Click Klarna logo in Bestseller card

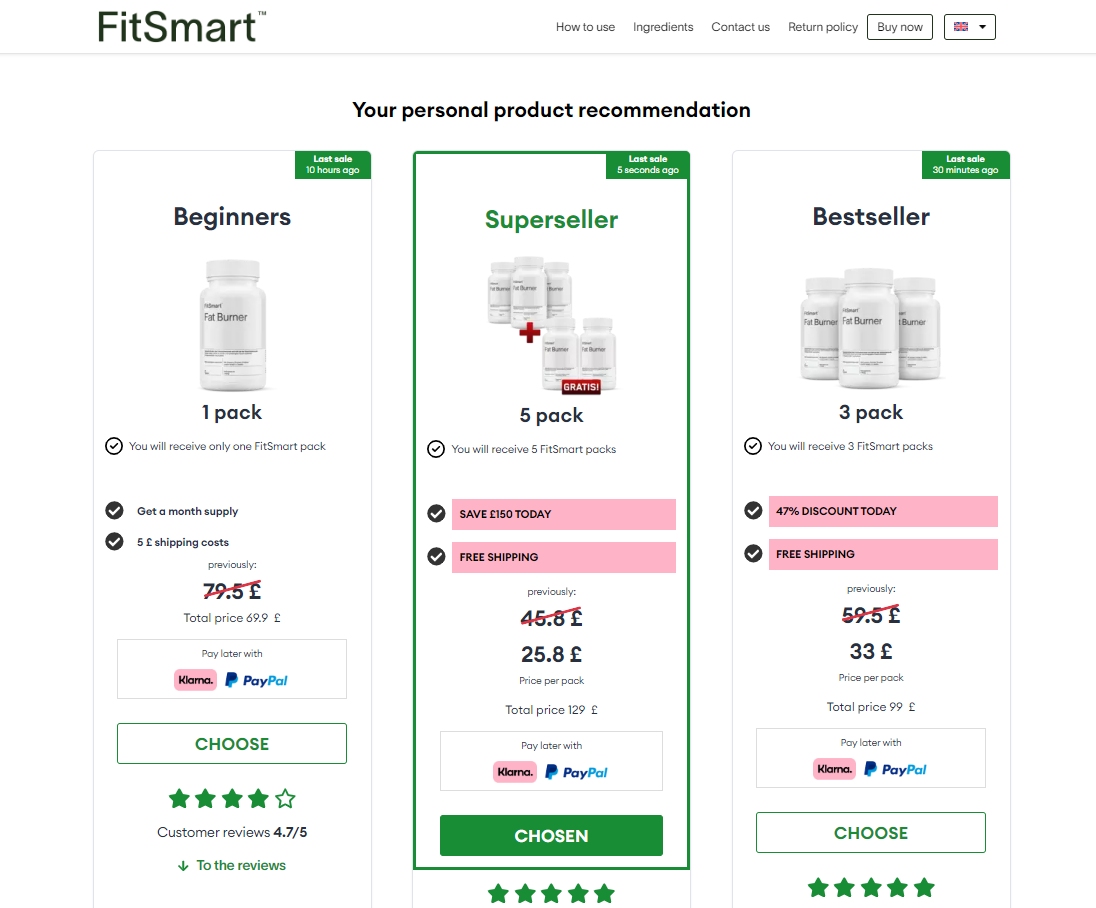pyautogui.click(x=834, y=769)
